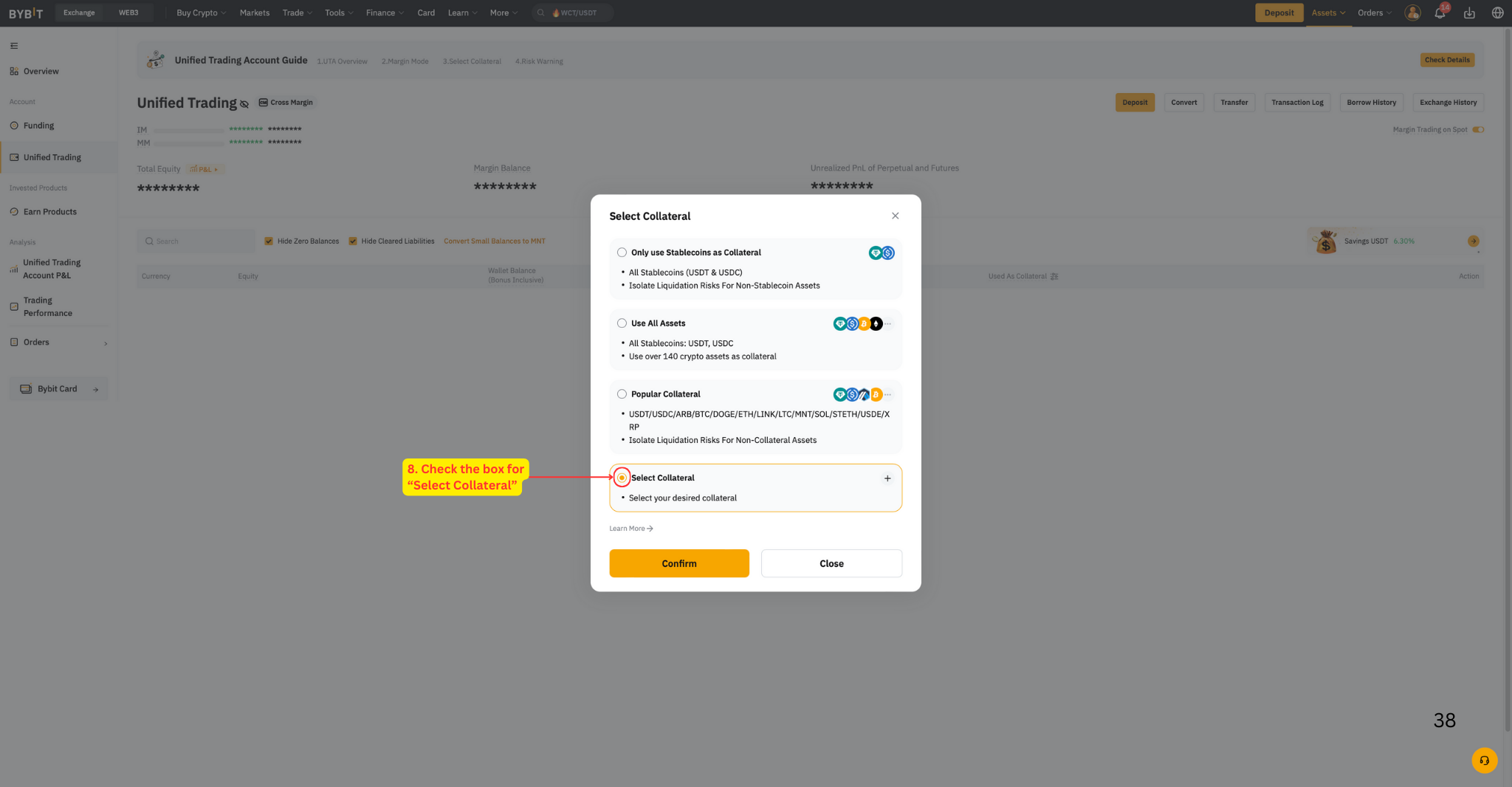Toggle Margin Trading on Spot switch
The image size is (1512, 787).
pos(1478,130)
